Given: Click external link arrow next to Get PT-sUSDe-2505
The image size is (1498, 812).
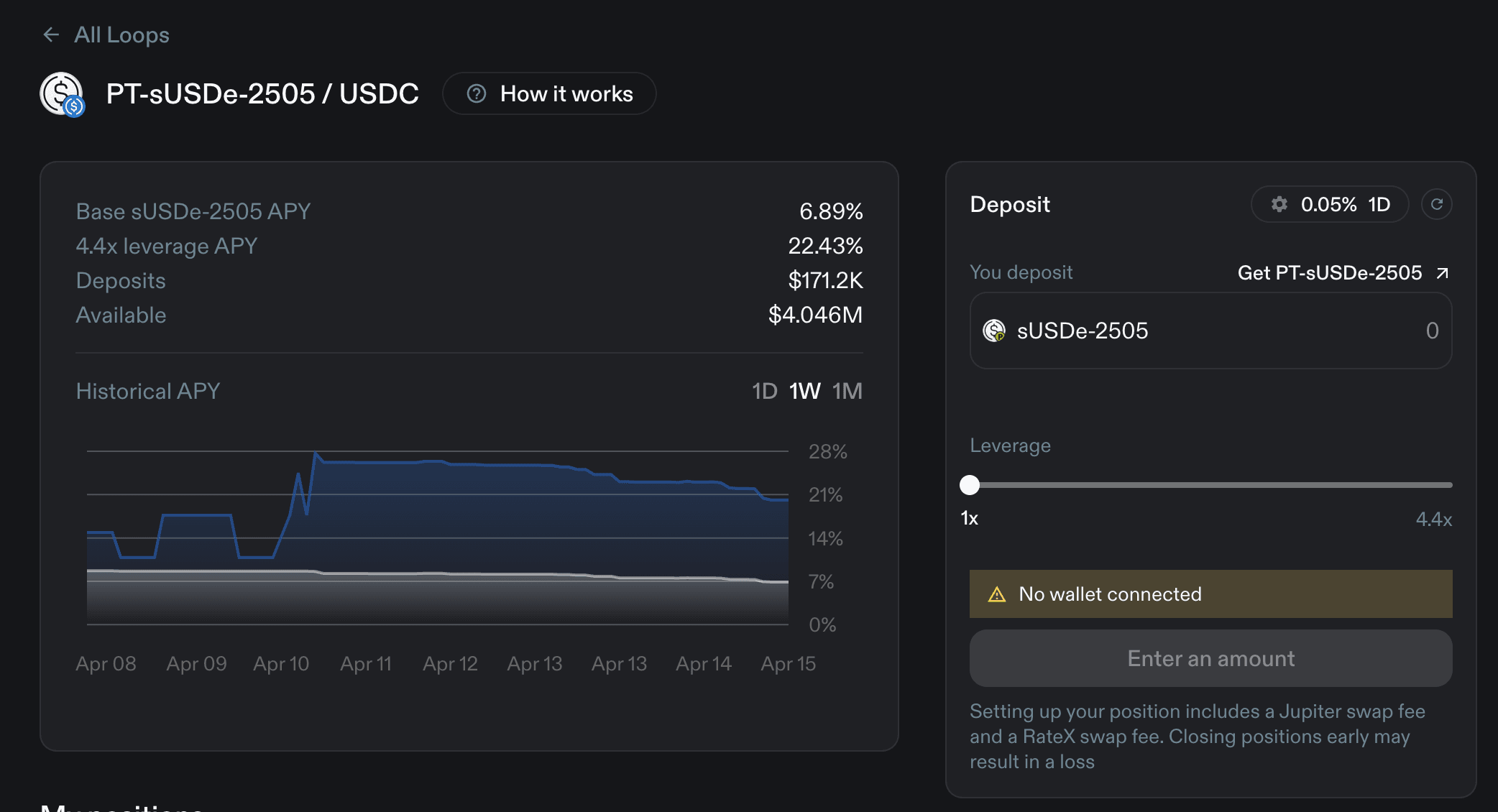Looking at the screenshot, I should pyautogui.click(x=1442, y=273).
